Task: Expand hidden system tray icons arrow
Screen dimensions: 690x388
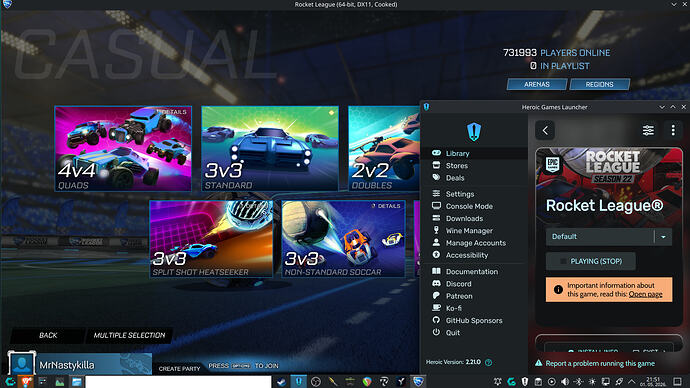Action: point(631,381)
